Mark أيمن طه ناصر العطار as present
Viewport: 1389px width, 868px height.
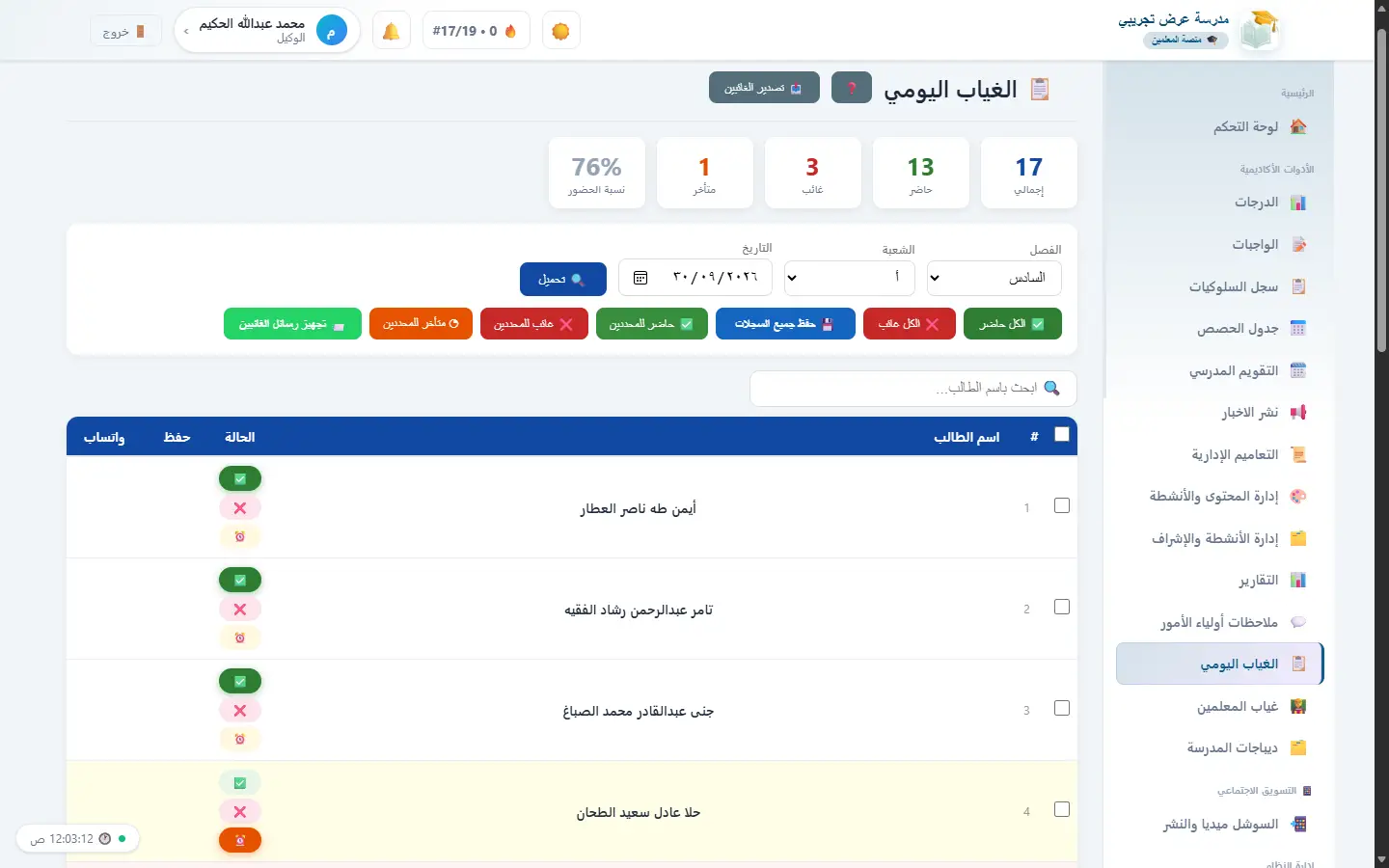pyautogui.click(x=240, y=478)
